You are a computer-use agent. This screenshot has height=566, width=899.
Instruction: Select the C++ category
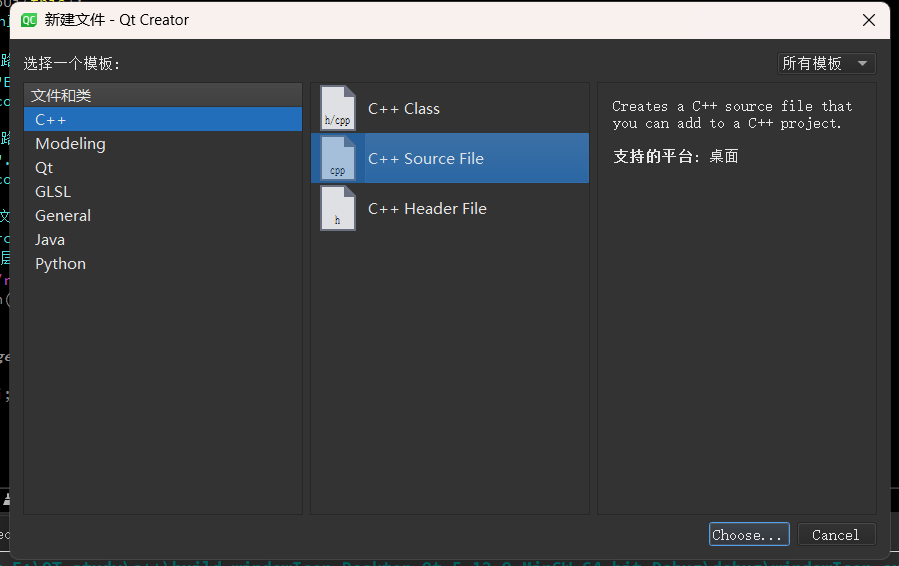(x=163, y=119)
